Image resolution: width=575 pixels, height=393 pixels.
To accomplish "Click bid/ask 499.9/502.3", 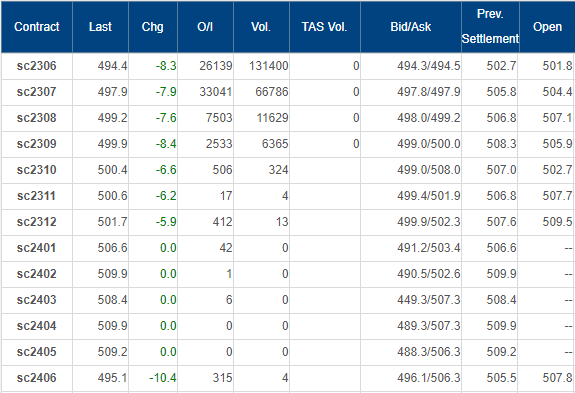I will 429,222.
